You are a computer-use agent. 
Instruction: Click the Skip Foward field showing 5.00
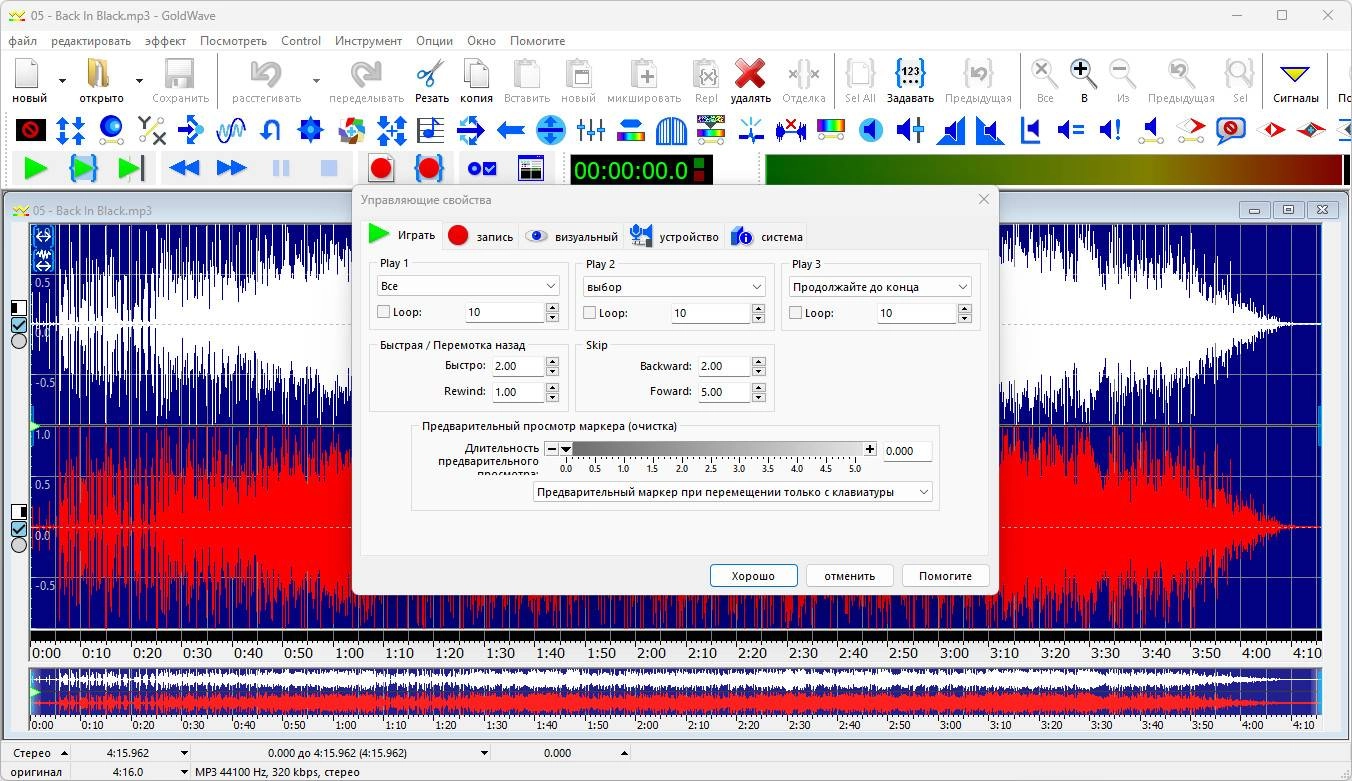coord(723,392)
